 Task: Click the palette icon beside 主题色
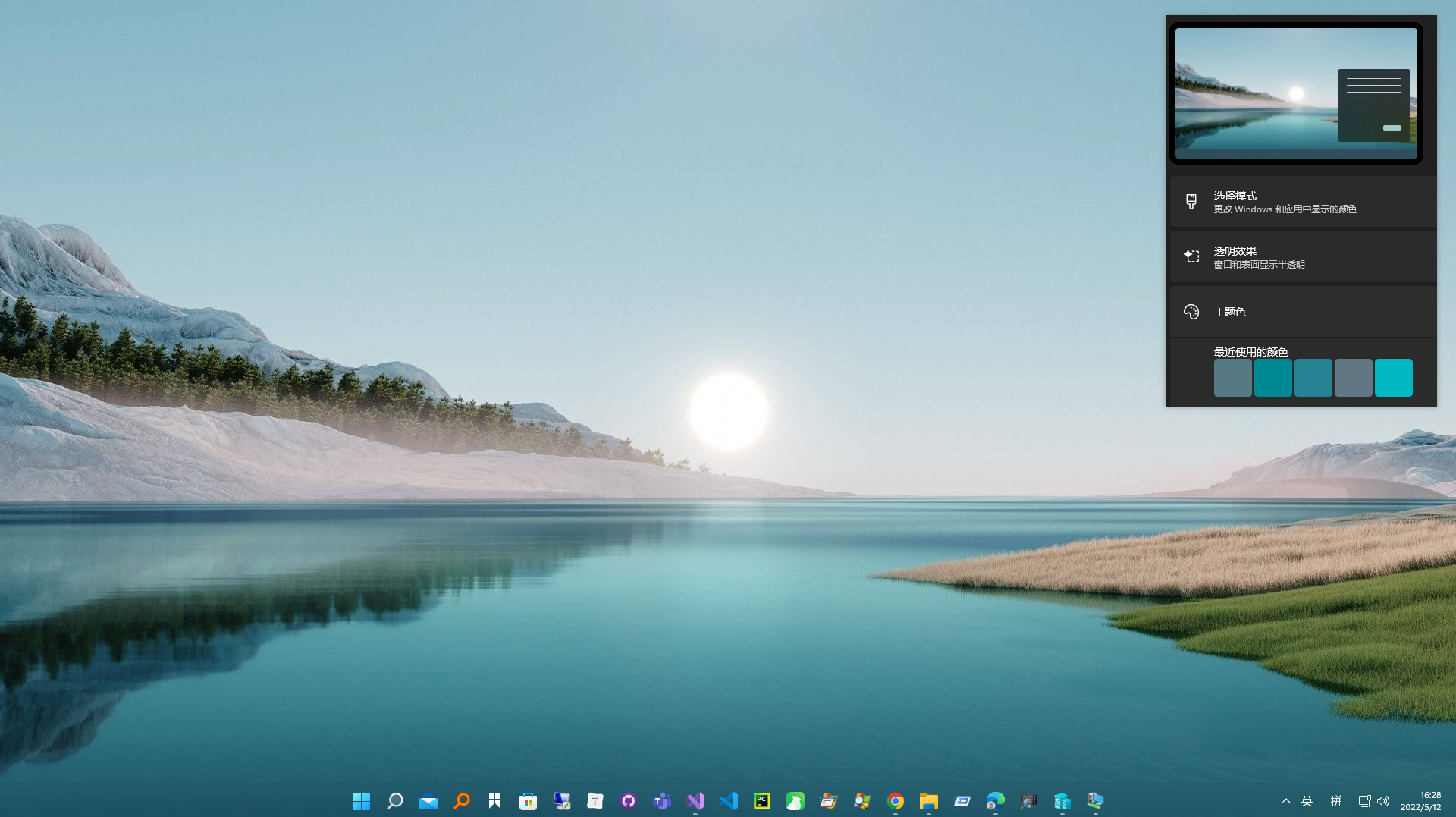(x=1191, y=312)
